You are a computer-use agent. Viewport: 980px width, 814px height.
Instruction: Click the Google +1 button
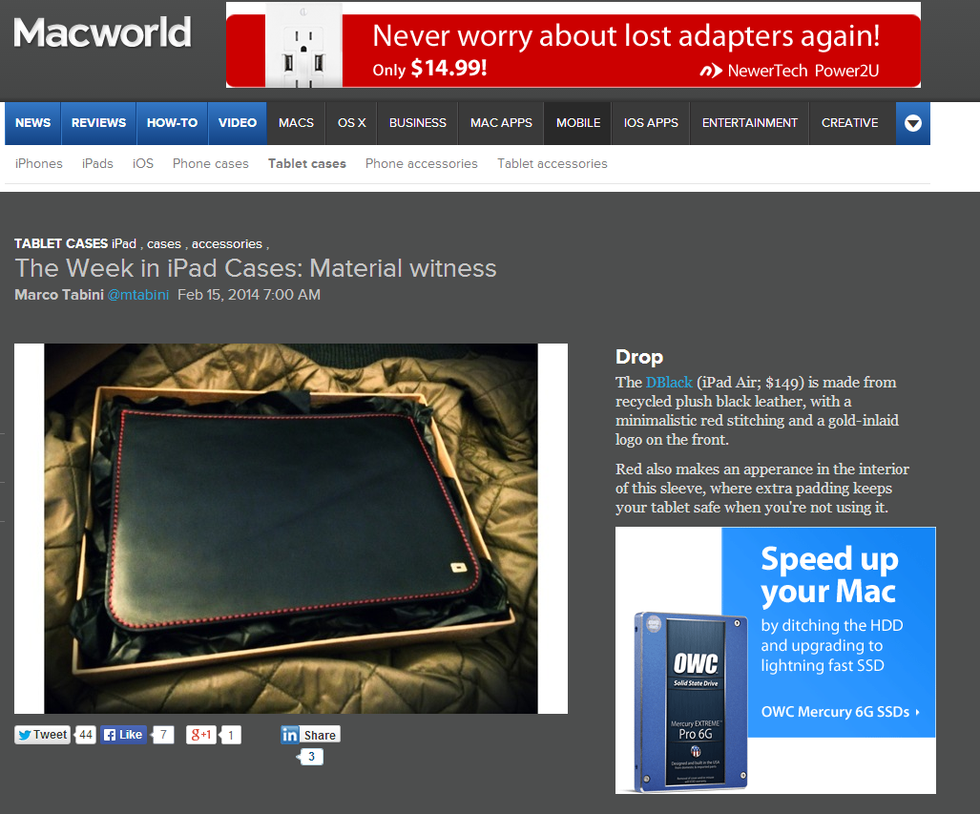(201, 735)
